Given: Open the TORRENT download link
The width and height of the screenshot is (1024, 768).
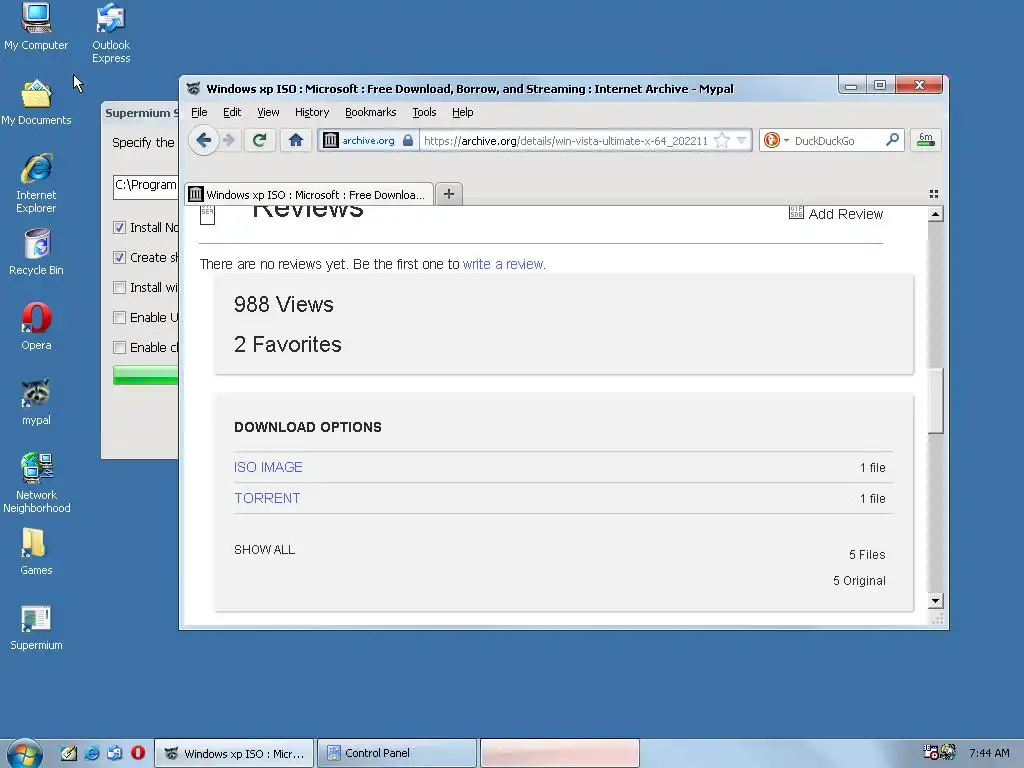Looking at the screenshot, I should click(267, 498).
